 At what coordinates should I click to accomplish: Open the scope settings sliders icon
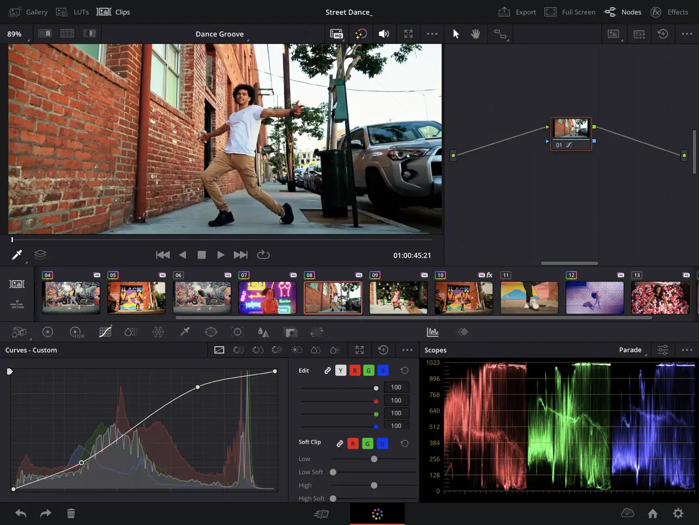click(x=663, y=350)
